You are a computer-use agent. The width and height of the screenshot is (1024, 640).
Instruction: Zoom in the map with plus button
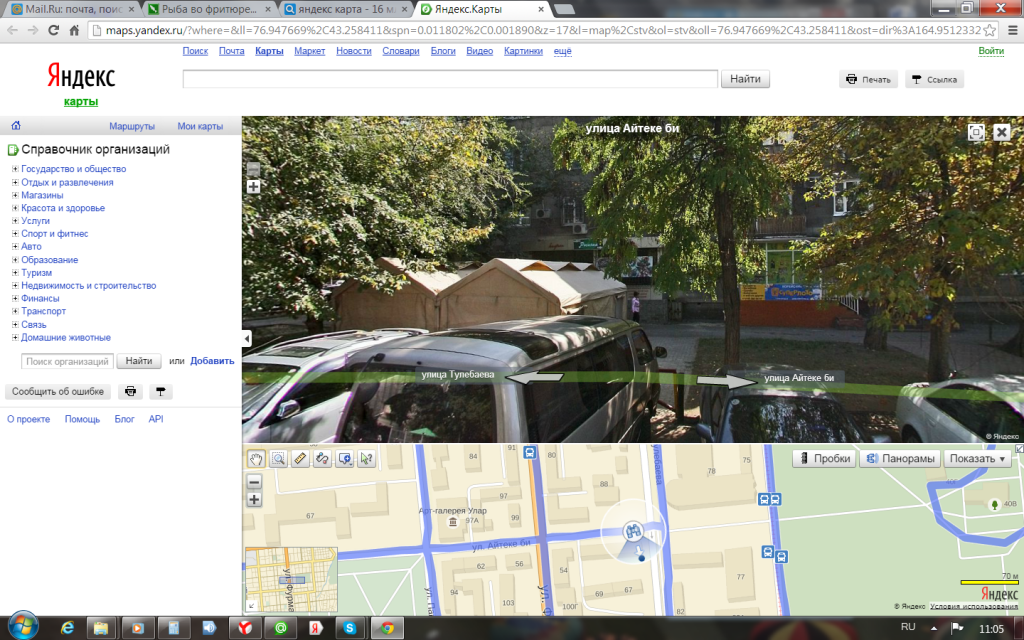254,499
